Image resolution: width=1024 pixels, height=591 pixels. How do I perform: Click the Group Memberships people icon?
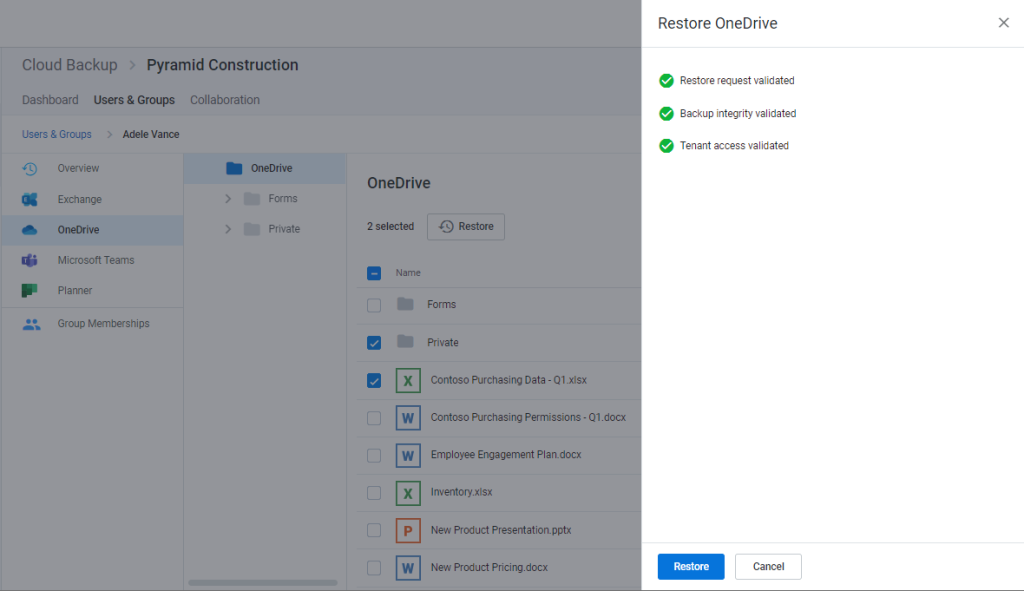31,324
